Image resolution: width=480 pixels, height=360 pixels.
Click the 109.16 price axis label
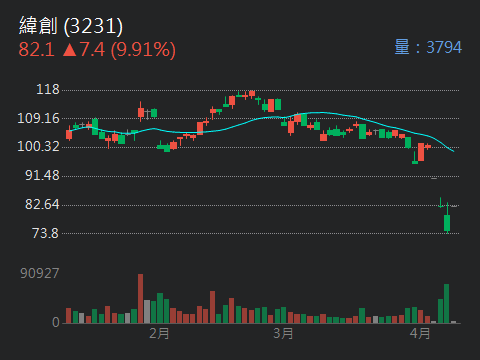(38, 118)
